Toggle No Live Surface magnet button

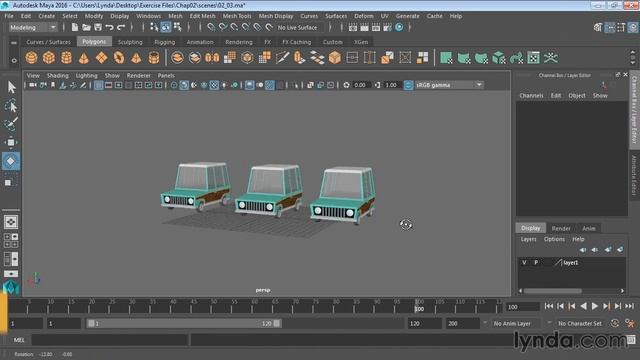pyautogui.click(x=269, y=27)
